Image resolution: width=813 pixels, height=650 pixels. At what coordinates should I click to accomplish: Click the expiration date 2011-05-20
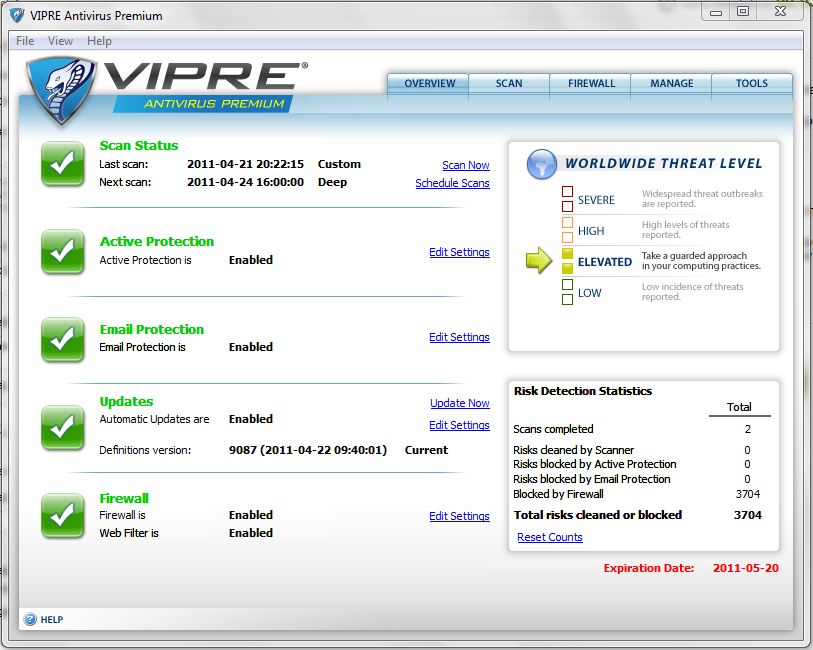[x=746, y=568]
